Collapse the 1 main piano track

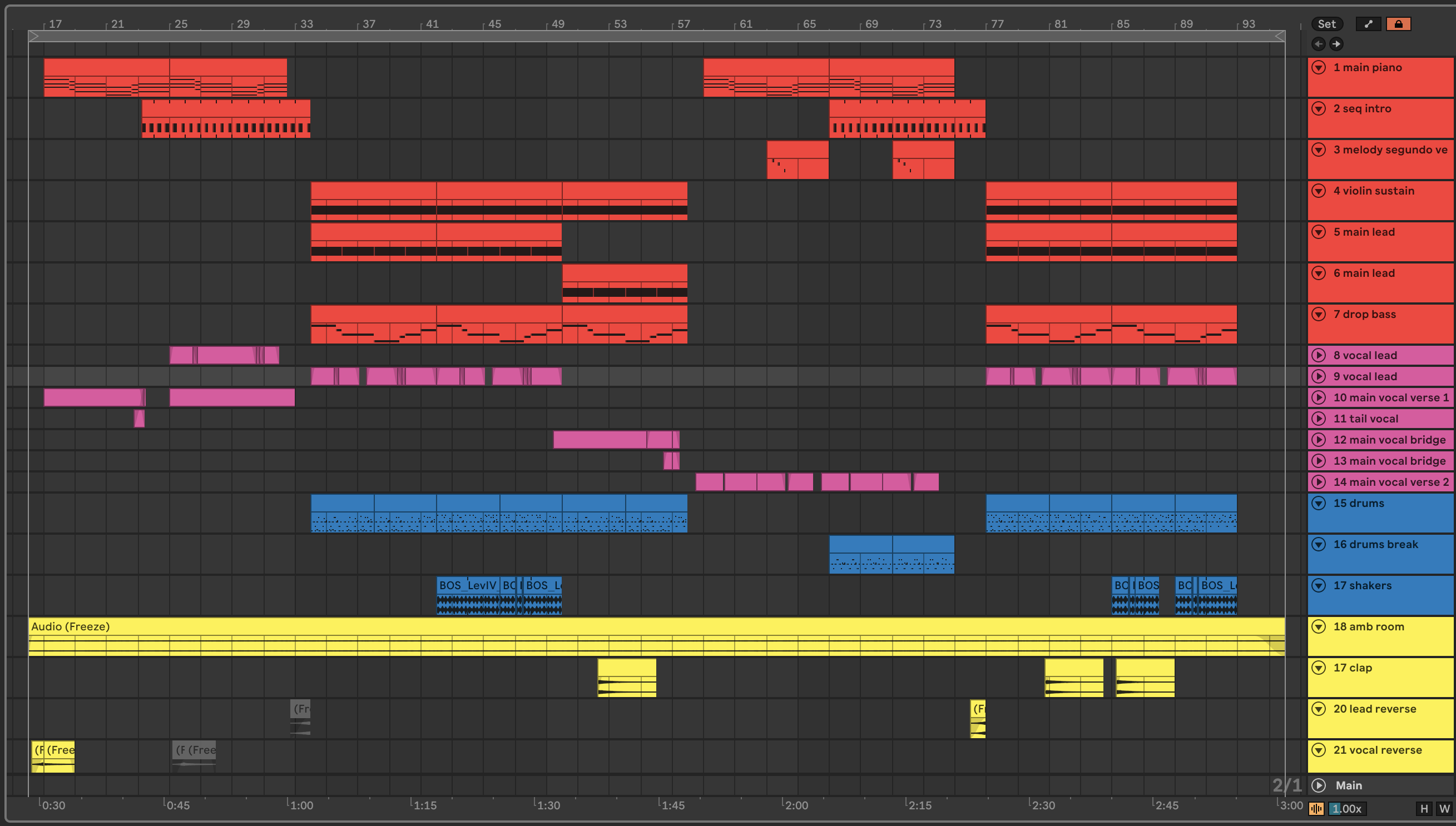point(1319,67)
